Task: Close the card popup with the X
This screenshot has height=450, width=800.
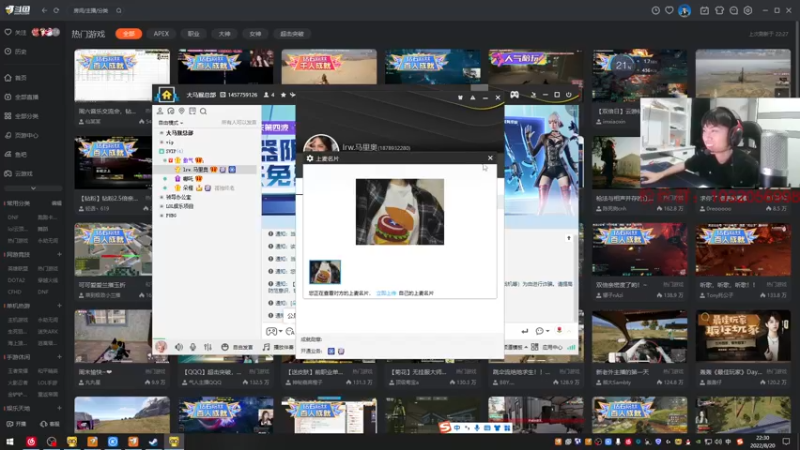Action: pos(490,158)
